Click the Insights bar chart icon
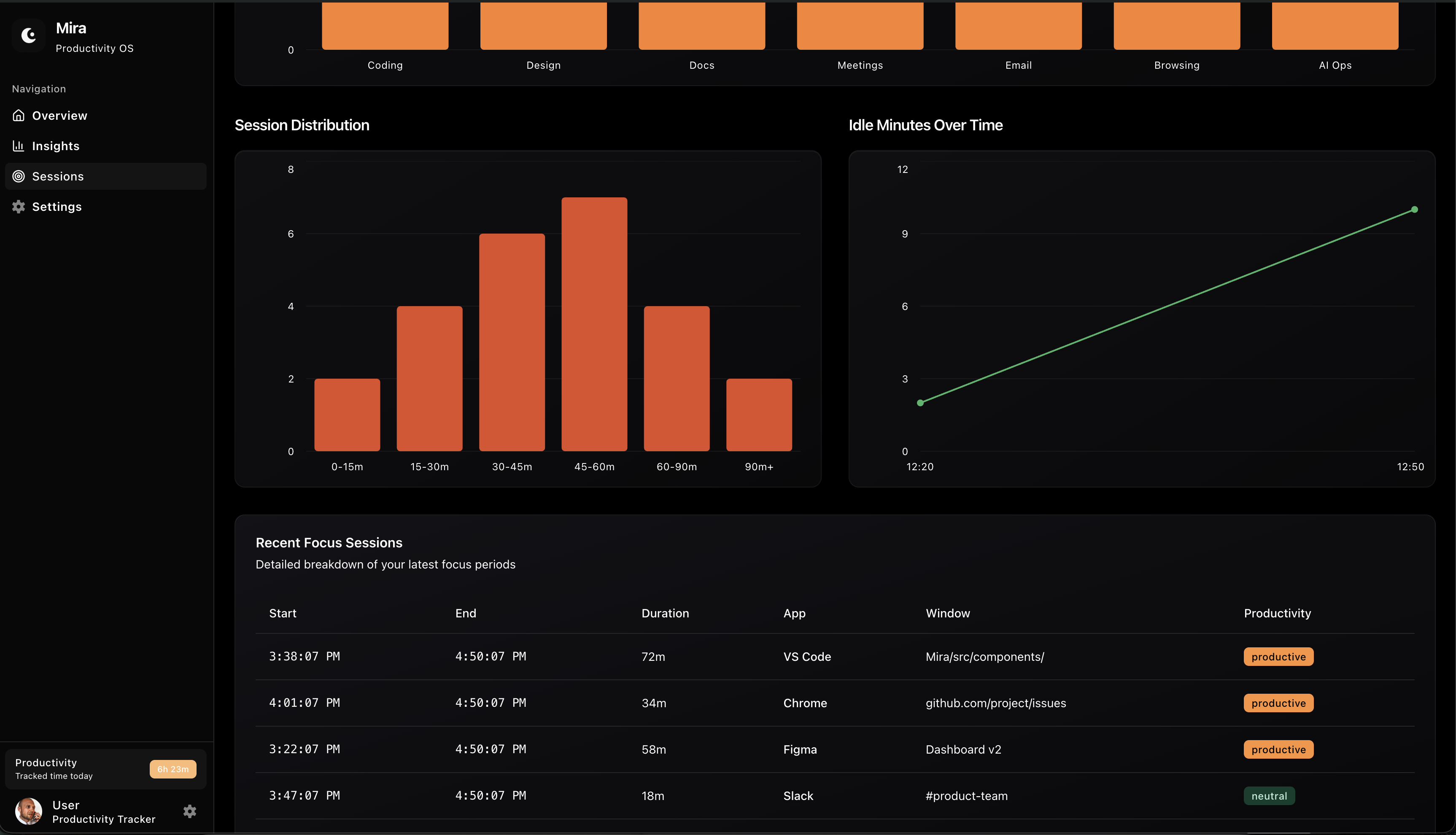Viewport: 1456px width, 835px height. 19,145
